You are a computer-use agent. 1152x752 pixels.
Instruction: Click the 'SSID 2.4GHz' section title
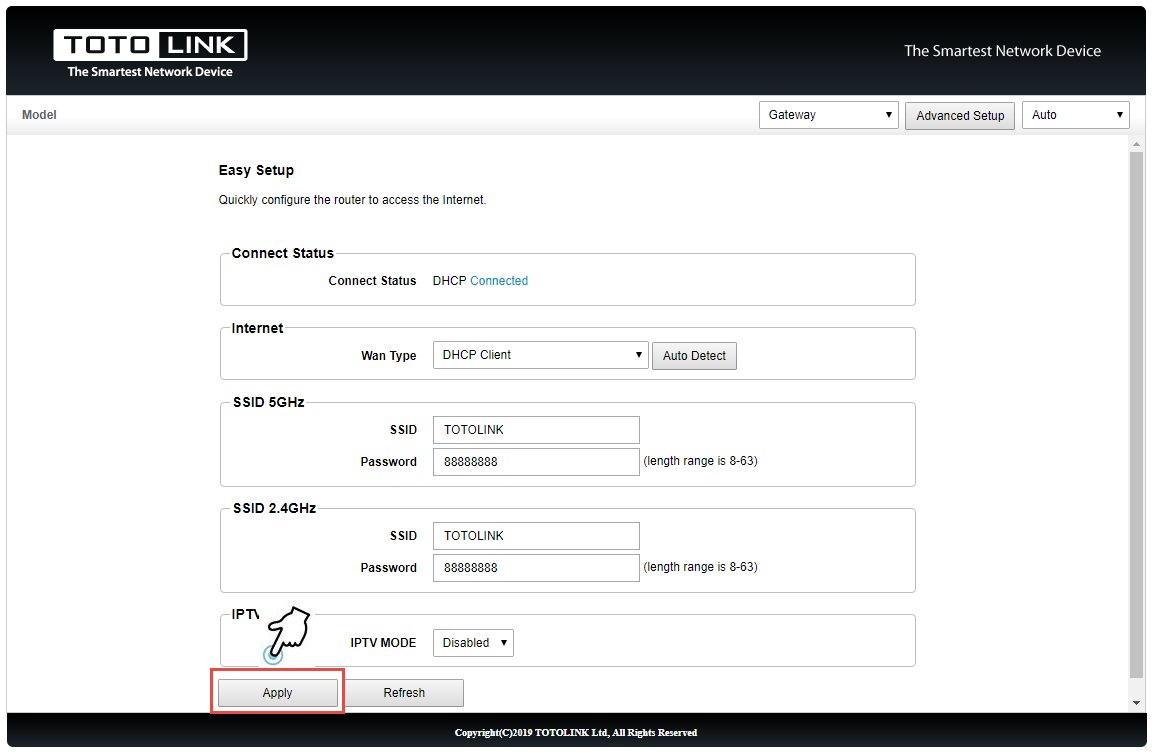[274, 508]
